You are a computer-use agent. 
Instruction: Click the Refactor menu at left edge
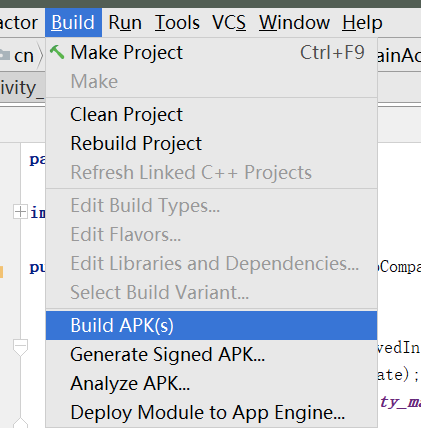(x=19, y=23)
